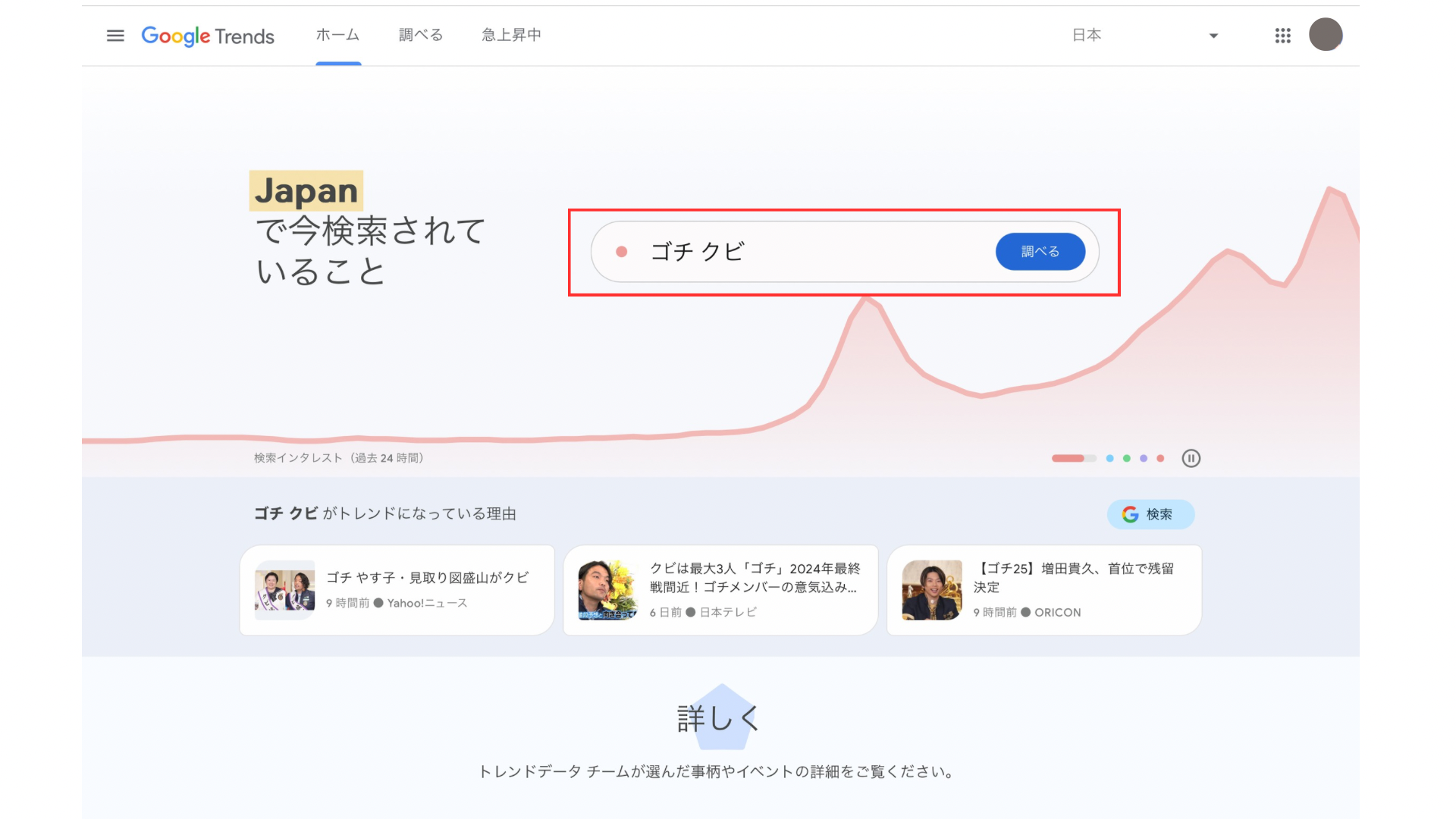The image size is (1456, 819).
Task: Open the ORICON article thumbnail
Action: [x=931, y=590]
